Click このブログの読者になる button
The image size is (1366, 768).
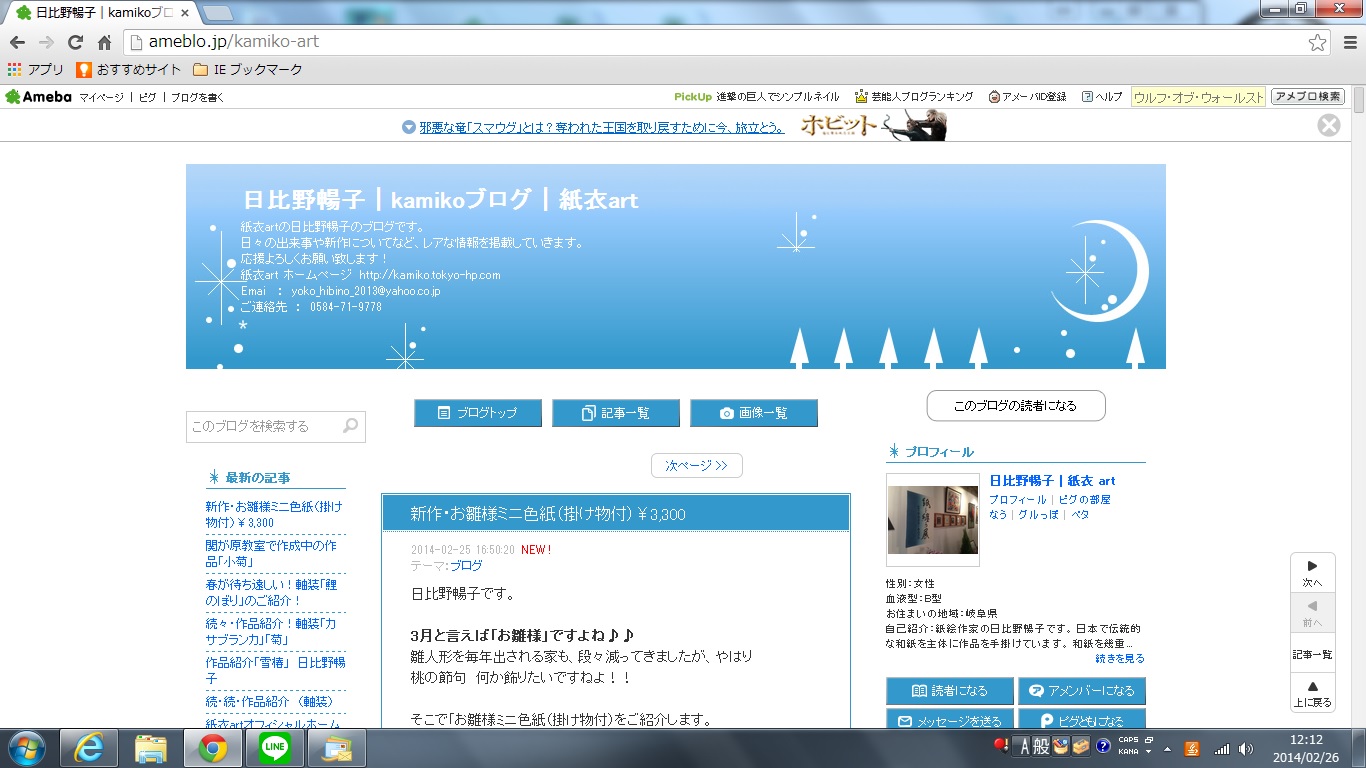pos(1016,406)
